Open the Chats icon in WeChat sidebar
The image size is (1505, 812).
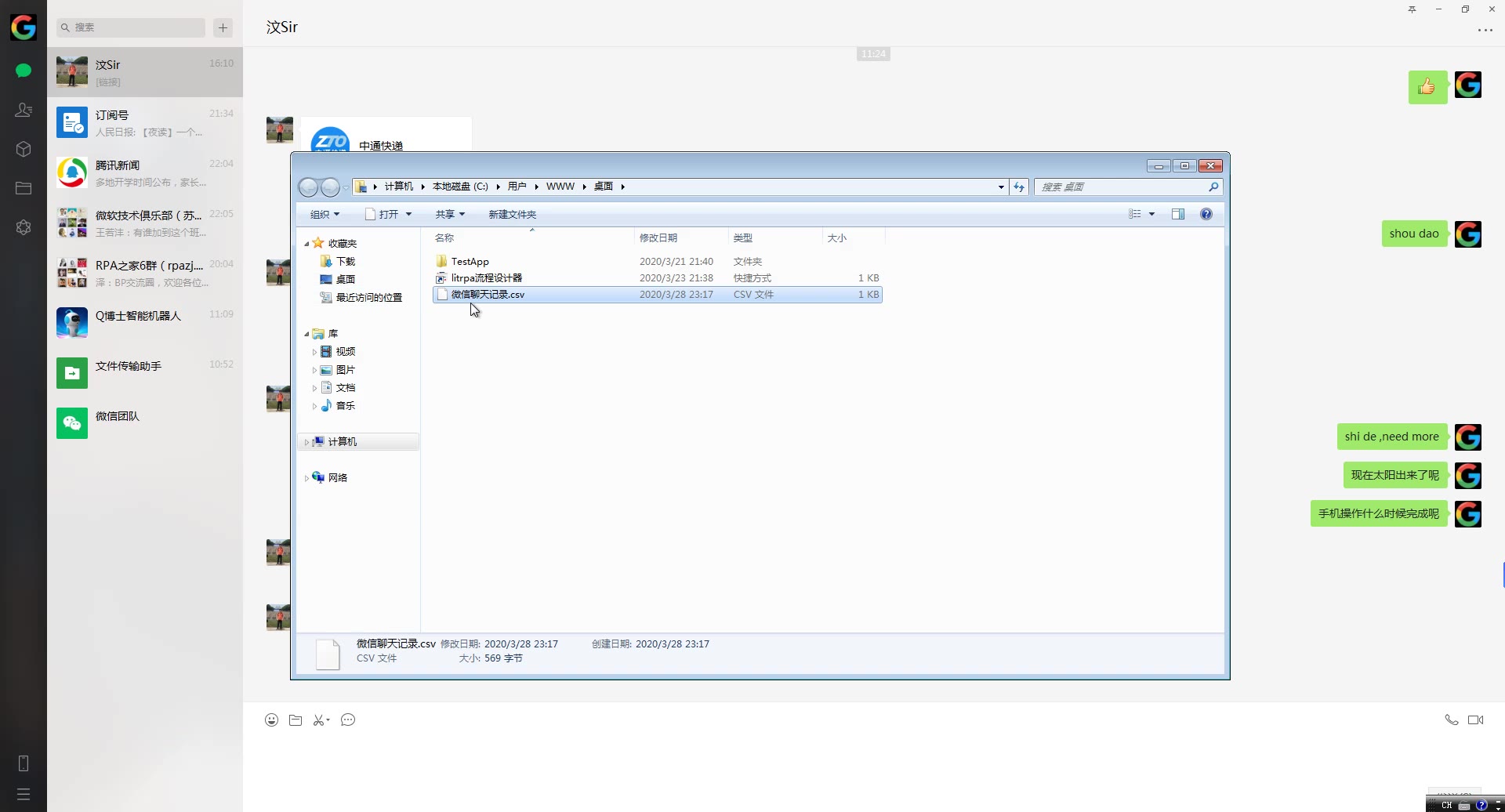pos(24,71)
